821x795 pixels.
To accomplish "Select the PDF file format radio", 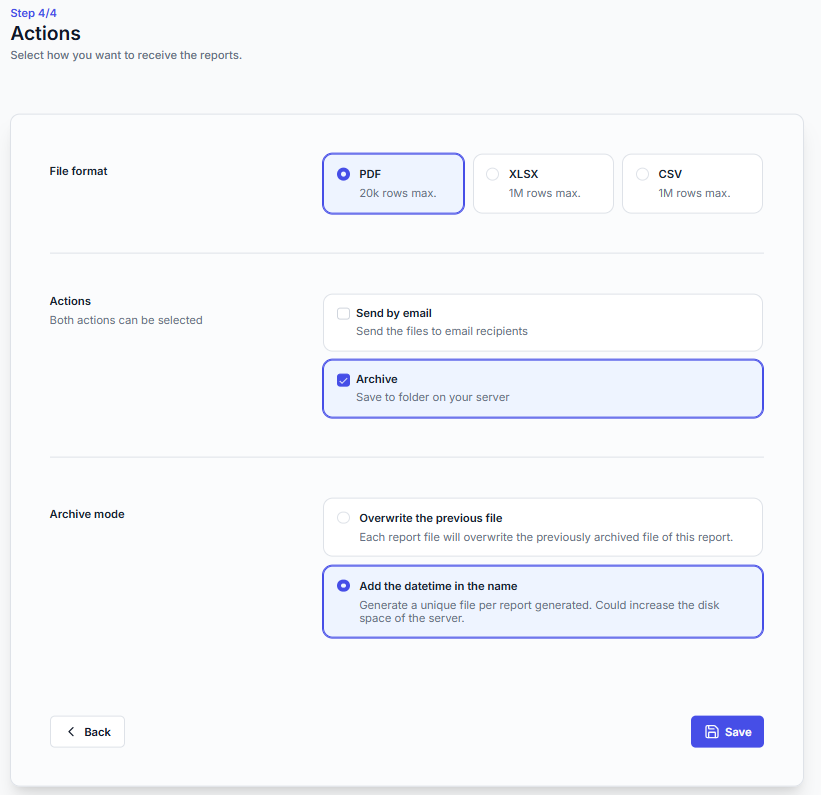I will (344, 174).
